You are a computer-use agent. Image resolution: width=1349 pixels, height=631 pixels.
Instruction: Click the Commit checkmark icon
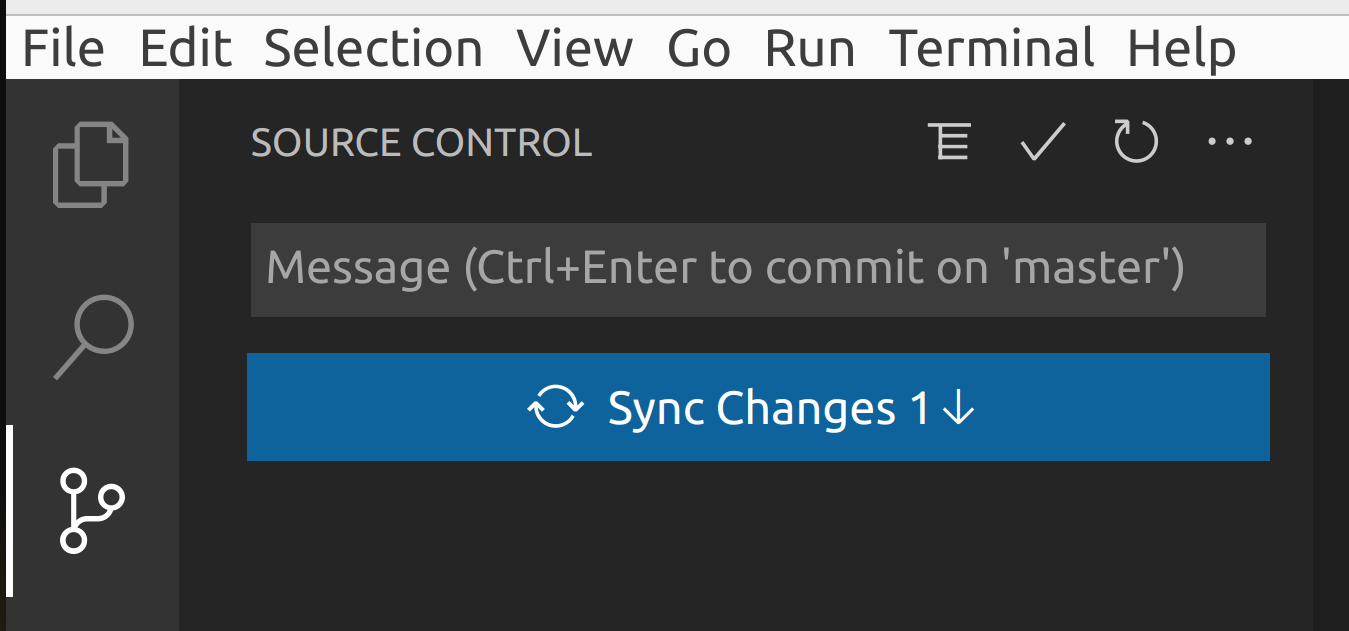tap(1042, 142)
